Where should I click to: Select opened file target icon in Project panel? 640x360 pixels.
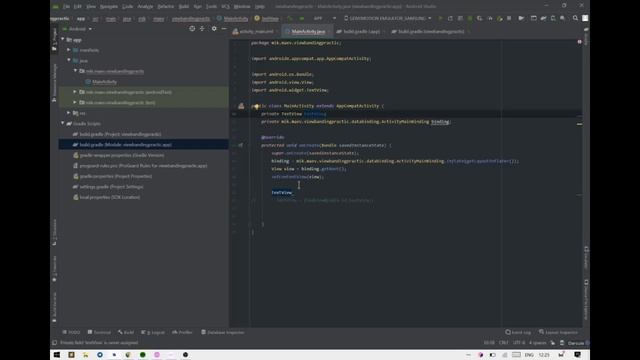tap(192, 29)
